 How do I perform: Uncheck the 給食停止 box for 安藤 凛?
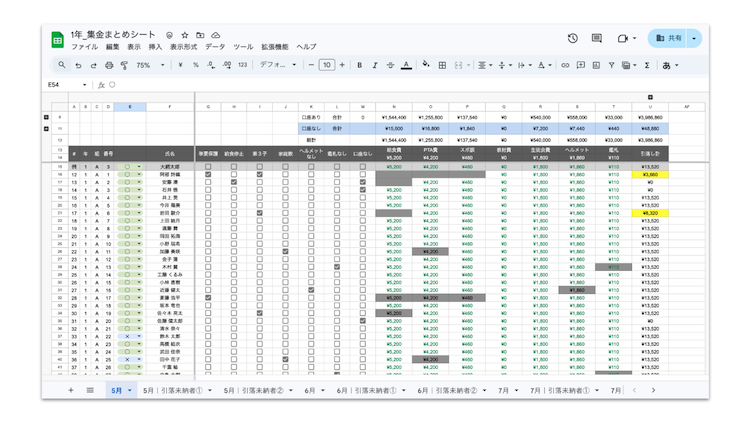pyautogui.click(x=234, y=182)
